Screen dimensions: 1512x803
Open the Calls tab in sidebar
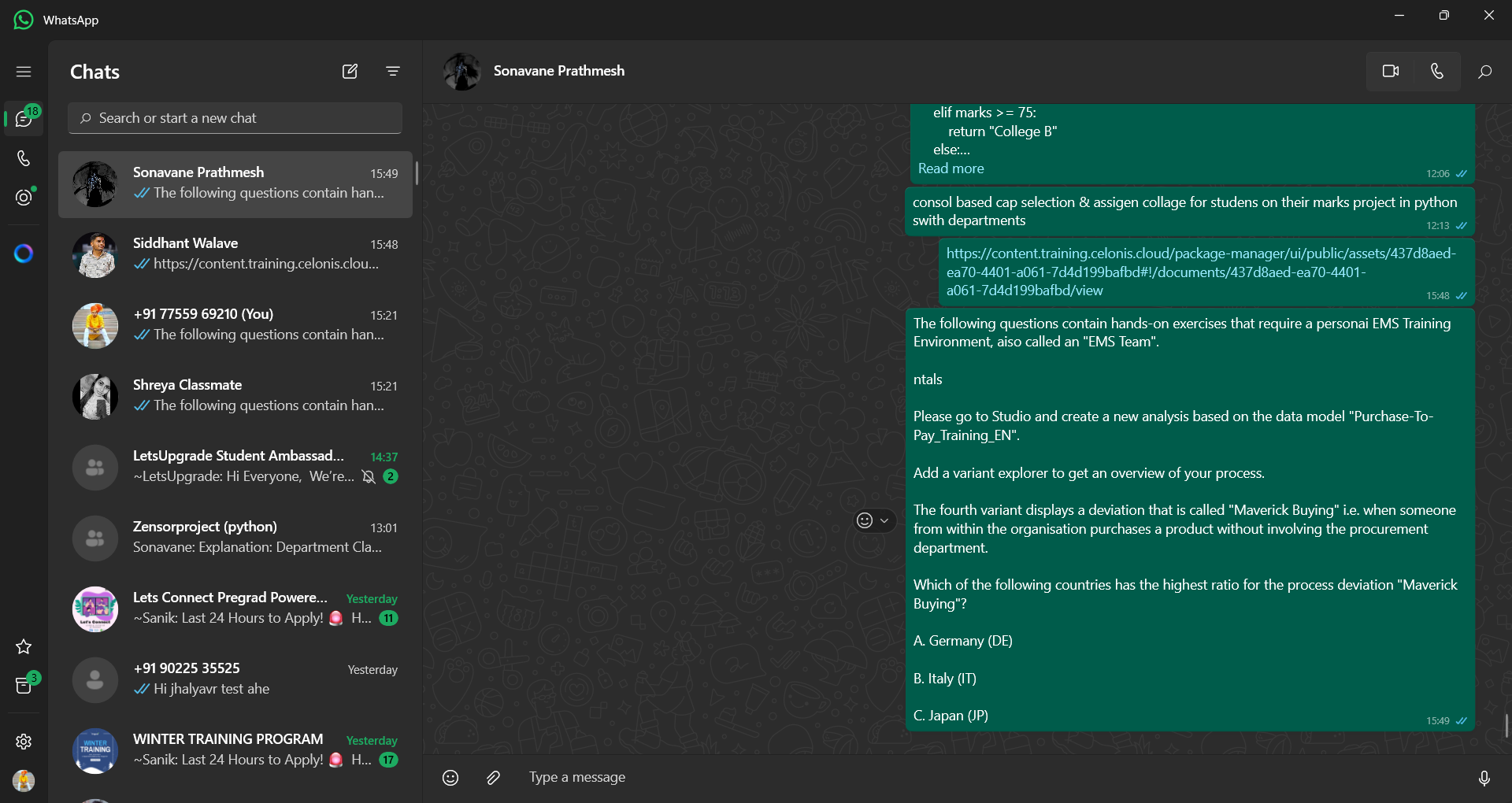click(x=24, y=158)
